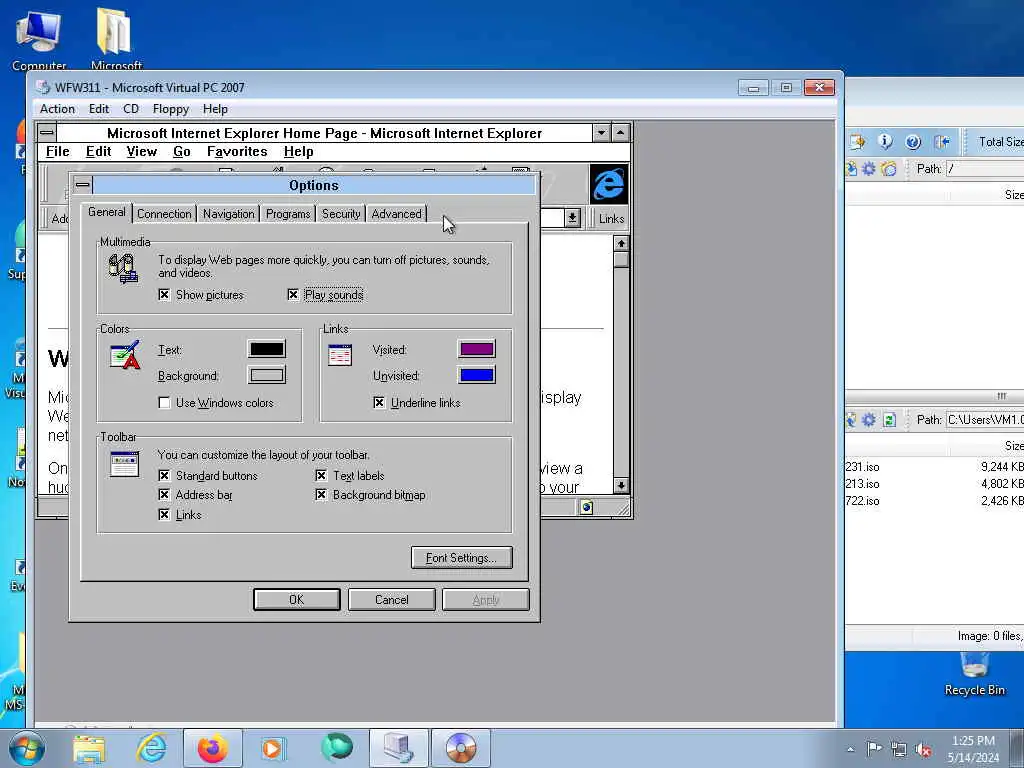Select the Computer desktop icon
Screen dimensions: 1024x768
[39, 38]
